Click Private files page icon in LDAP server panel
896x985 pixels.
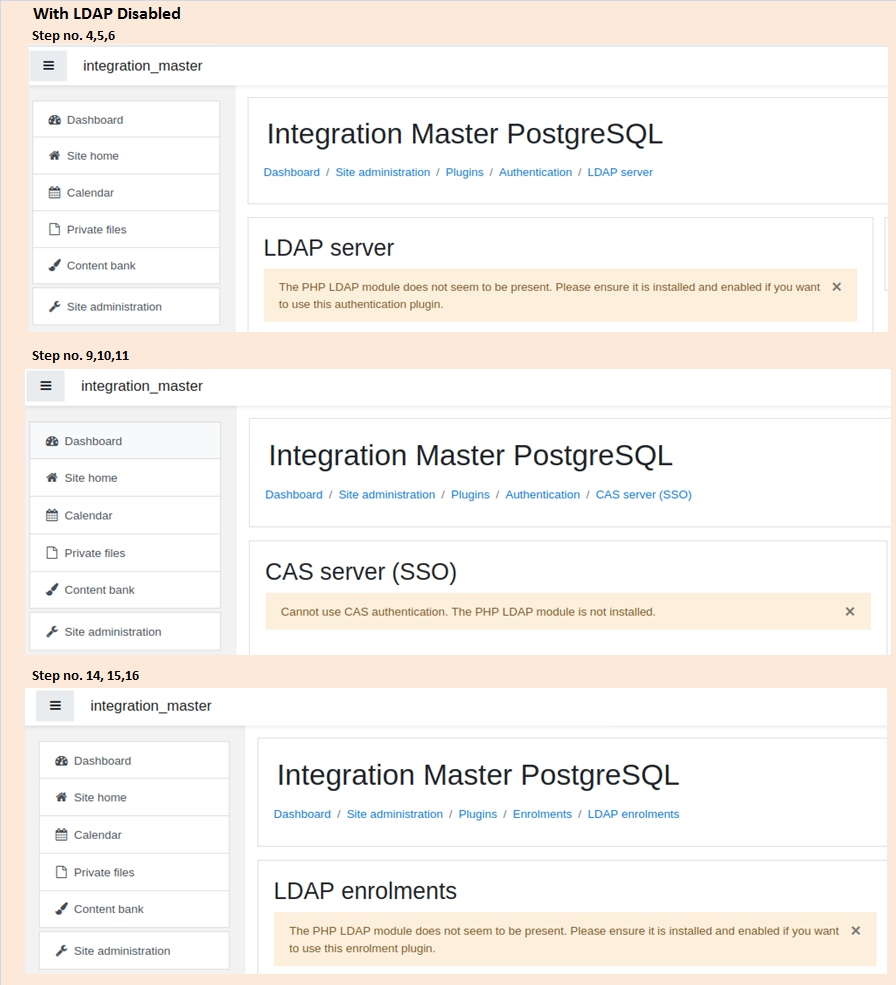[x=55, y=229]
